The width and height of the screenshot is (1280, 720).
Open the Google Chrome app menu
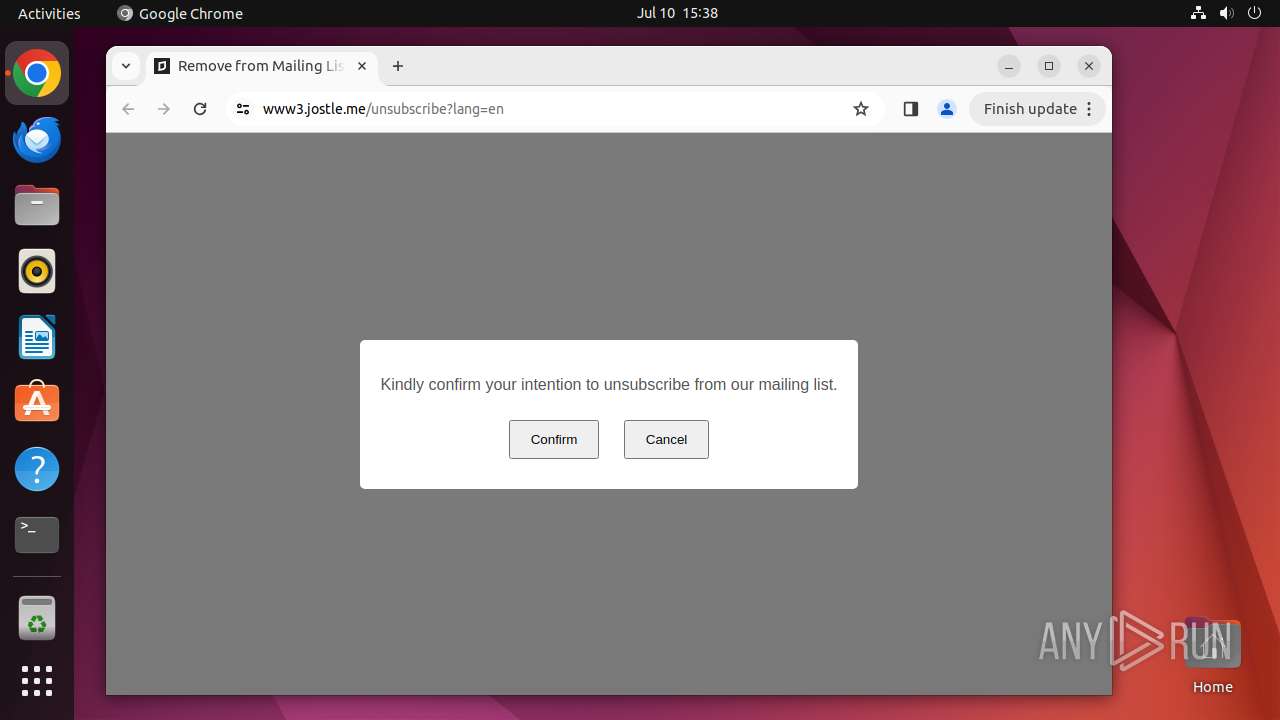pos(180,13)
